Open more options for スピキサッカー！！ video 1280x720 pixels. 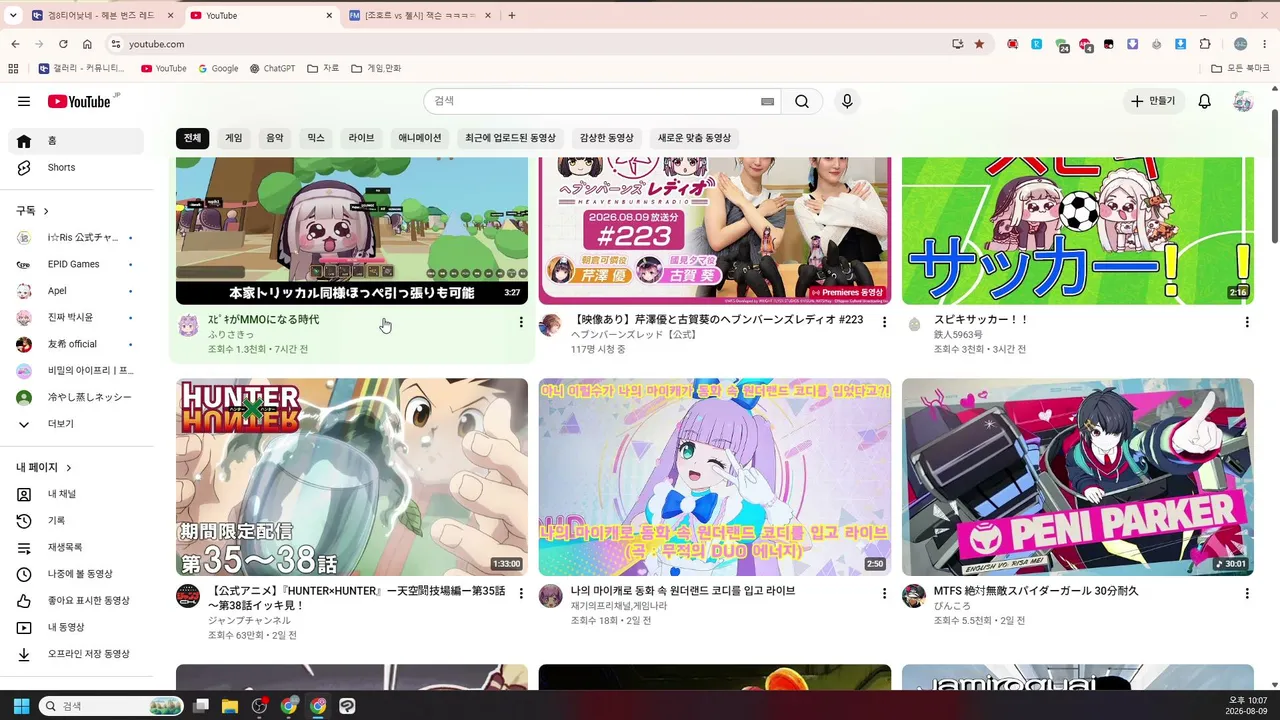[1247, 322]
